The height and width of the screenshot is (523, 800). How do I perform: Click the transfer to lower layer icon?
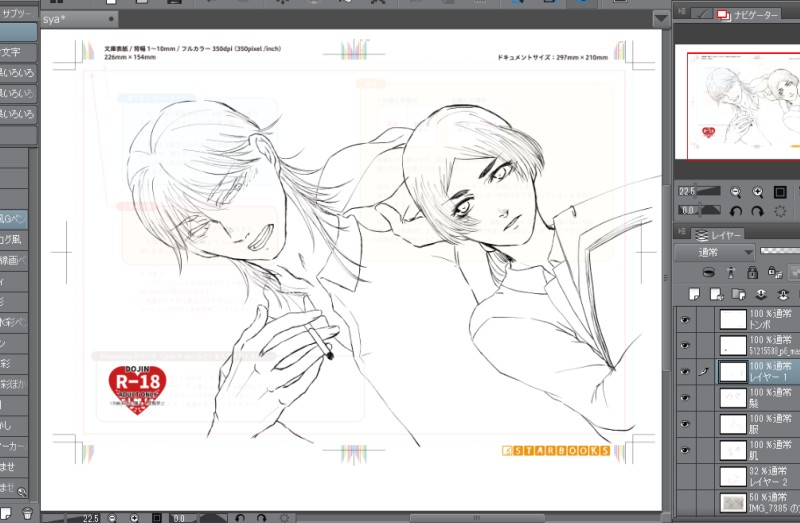coord(761,294)
